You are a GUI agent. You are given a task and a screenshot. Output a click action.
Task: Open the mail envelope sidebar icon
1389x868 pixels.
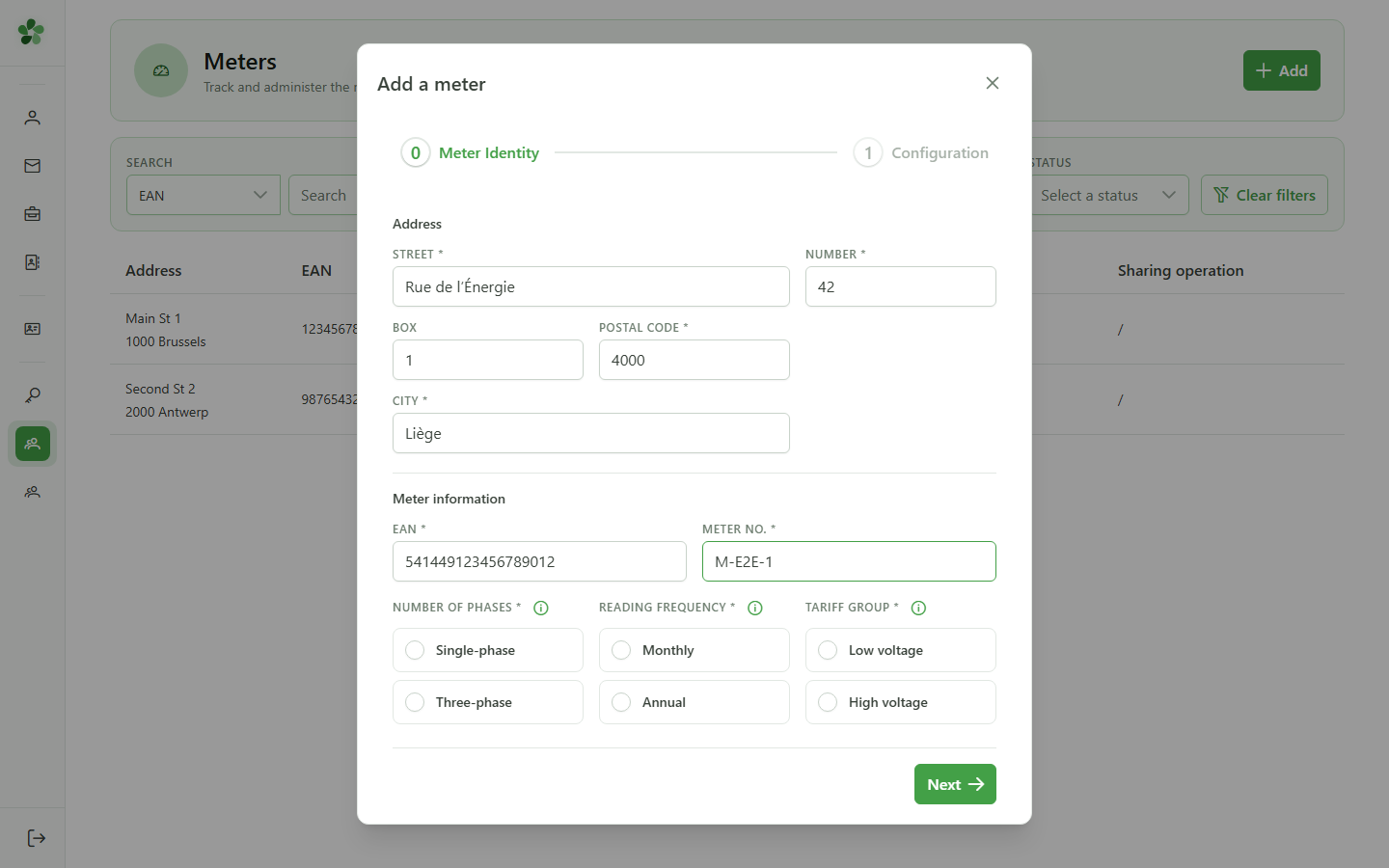point(33,166)
